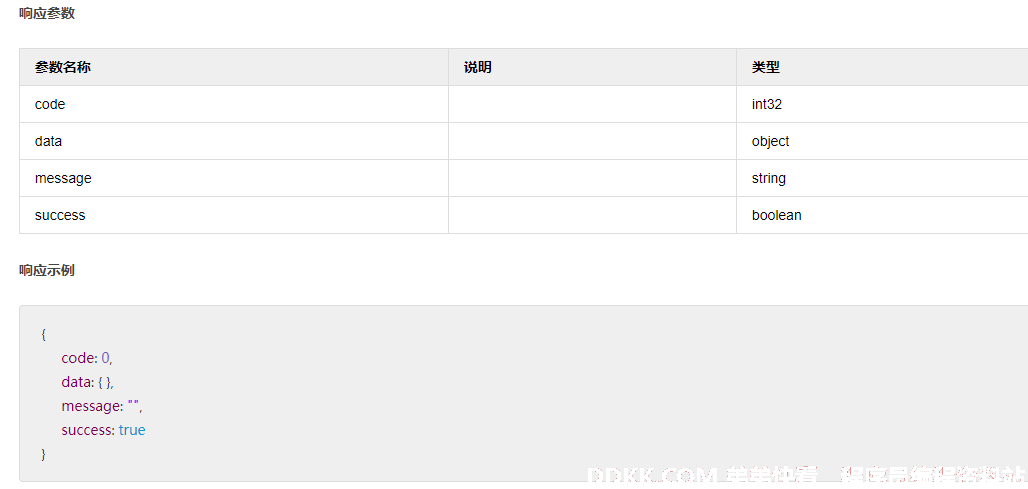Click the data key in JSON example
This screenshot has width=1028, height=489.
76,382
